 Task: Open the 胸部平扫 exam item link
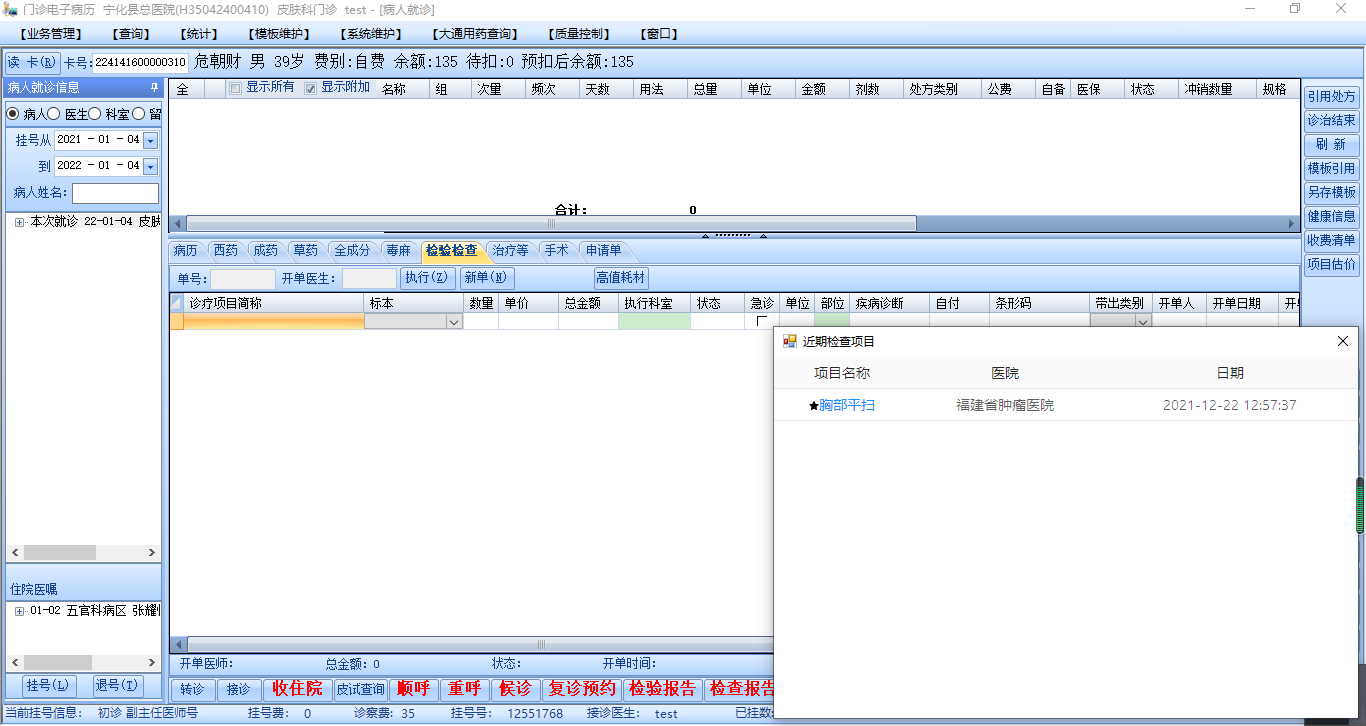(x=847, y=406)
